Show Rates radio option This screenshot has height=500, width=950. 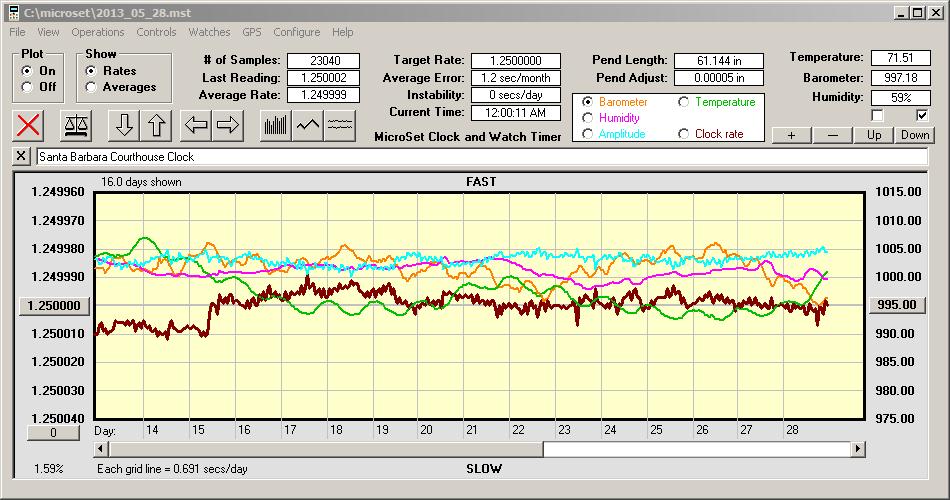pyautogui.click(x=91, y=71)
